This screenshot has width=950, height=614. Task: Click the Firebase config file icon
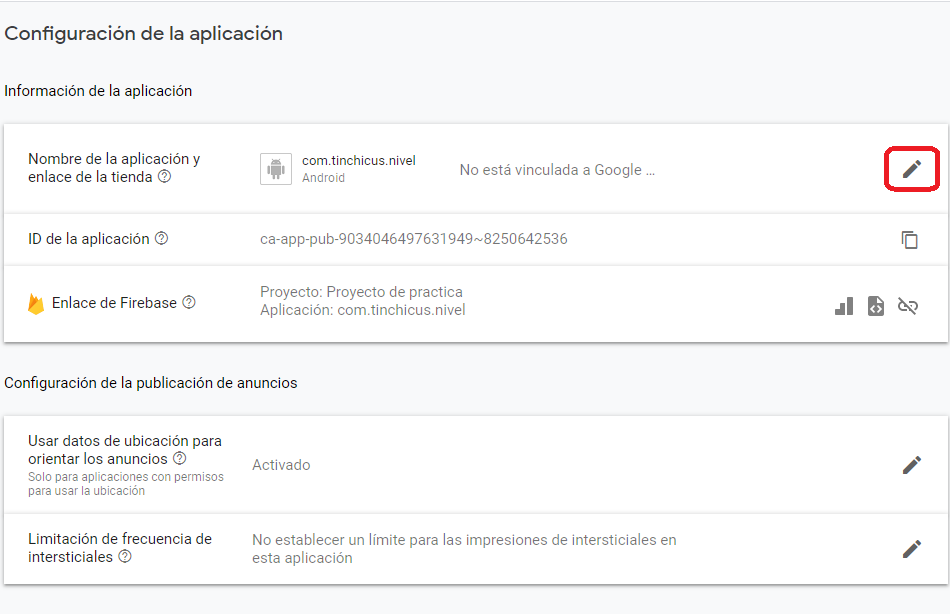[x=876, y=306]
